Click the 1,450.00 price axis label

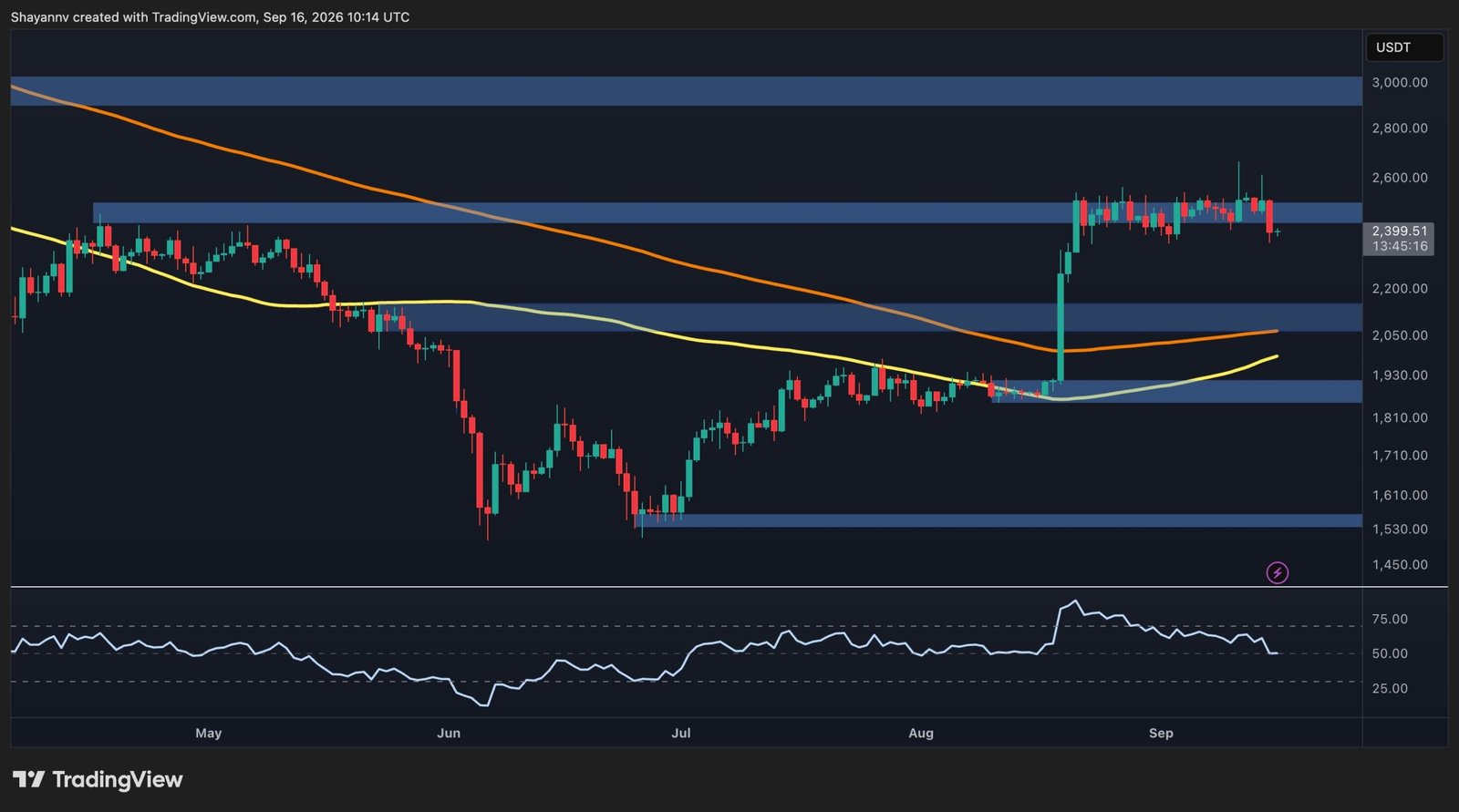(1400, 565)
